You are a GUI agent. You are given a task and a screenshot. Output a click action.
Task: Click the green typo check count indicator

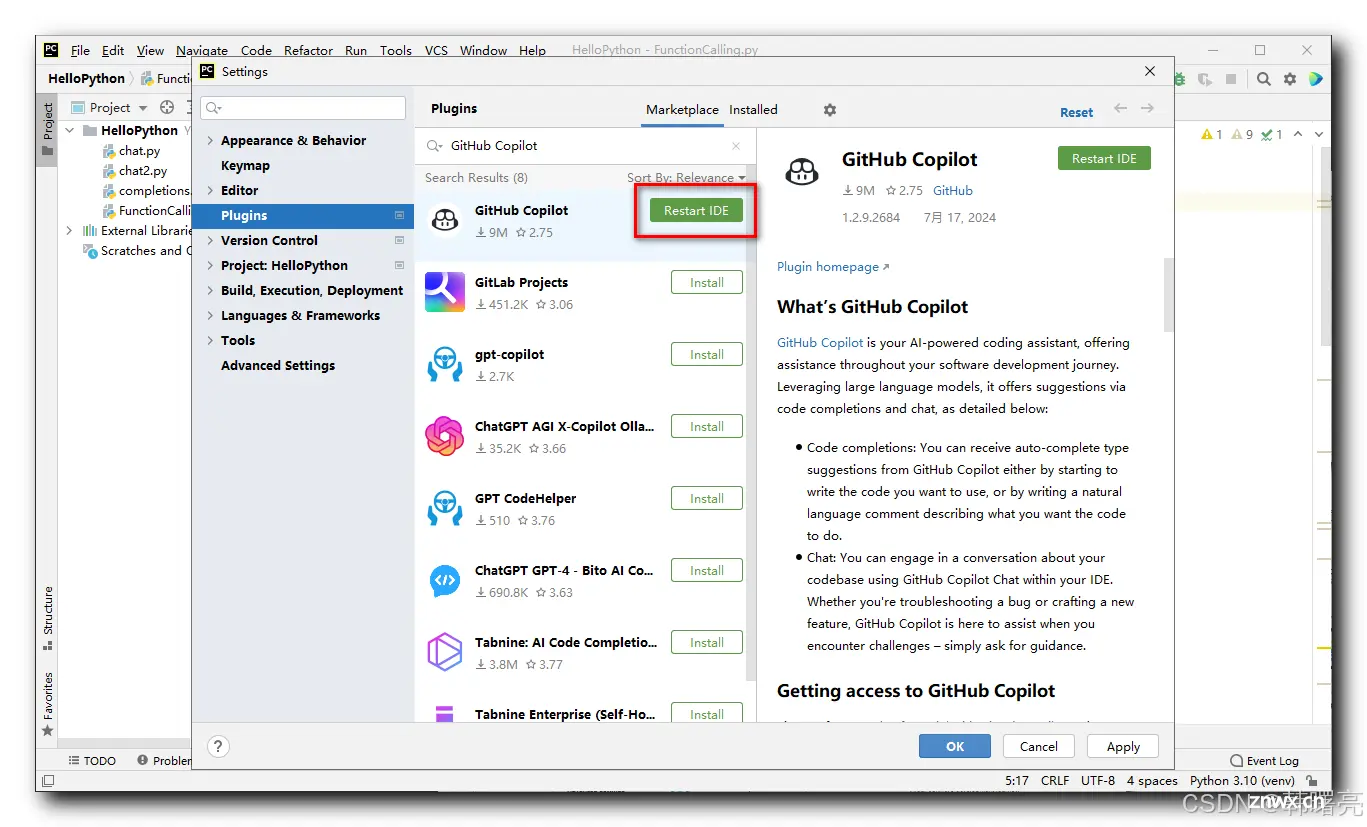point(1272,134)
